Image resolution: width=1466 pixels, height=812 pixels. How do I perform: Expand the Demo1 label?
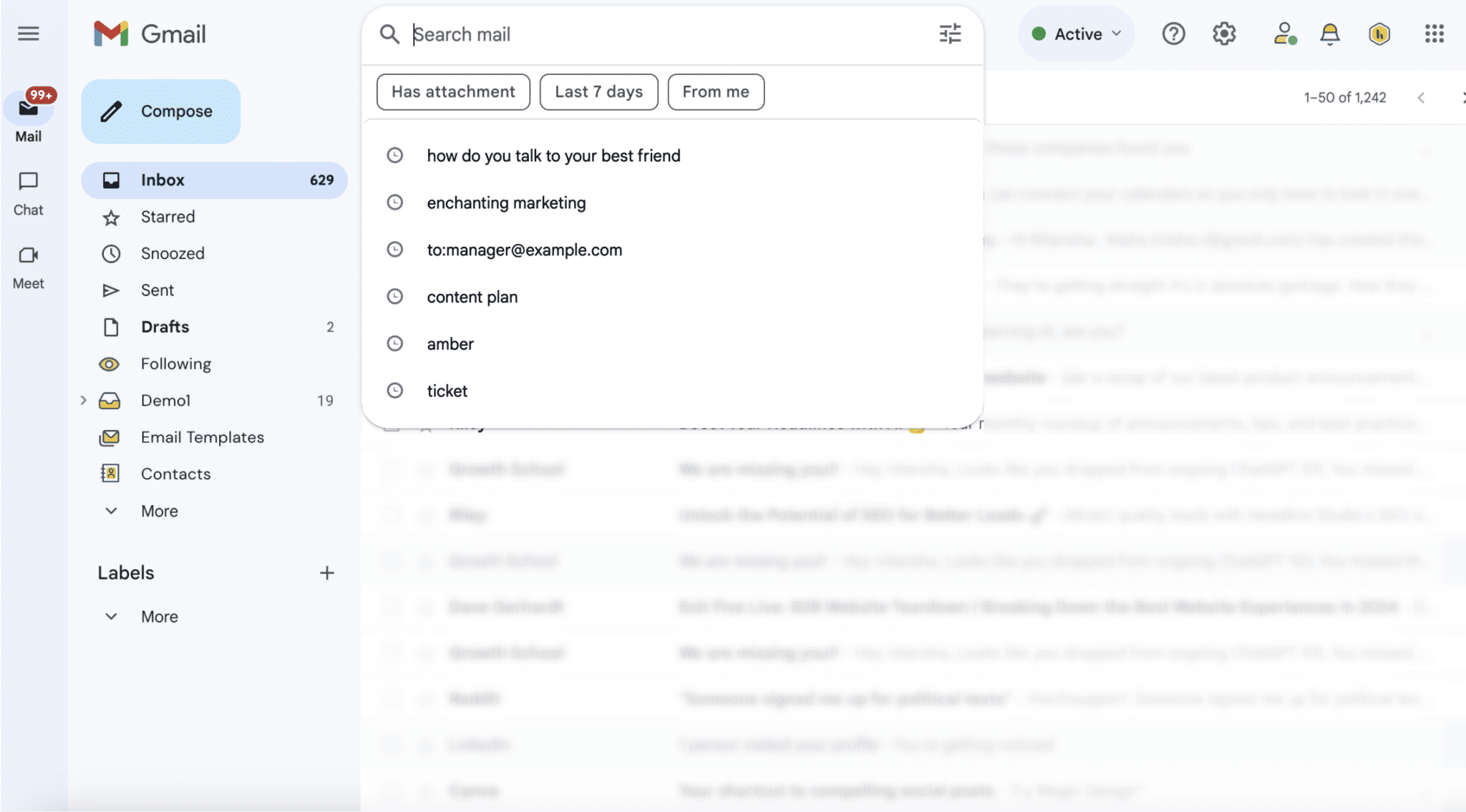pos(84,400)
